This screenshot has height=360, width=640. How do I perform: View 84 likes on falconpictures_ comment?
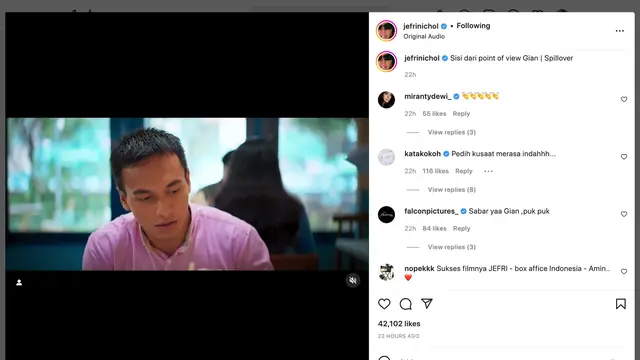[x=434, y=229]
